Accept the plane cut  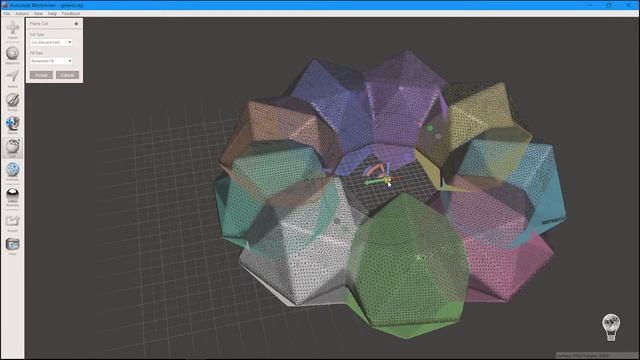(41, 75)
